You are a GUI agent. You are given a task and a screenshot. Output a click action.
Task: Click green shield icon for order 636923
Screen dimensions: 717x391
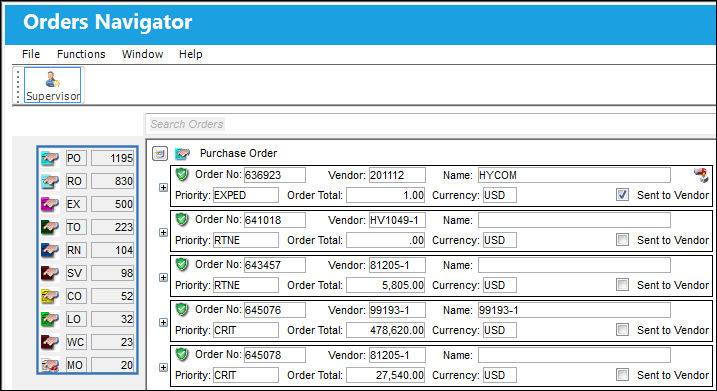click(182, 174)
